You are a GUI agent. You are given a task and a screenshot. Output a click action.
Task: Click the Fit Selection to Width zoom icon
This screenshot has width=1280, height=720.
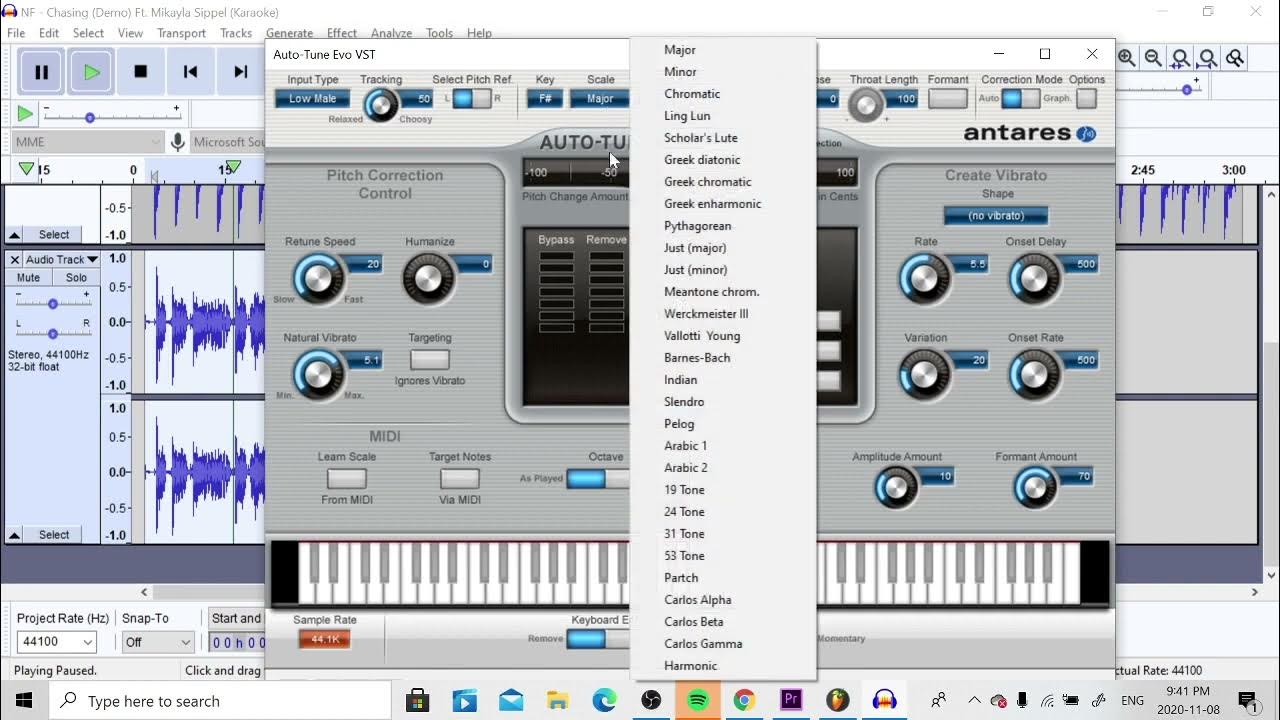pos(1181,58)
